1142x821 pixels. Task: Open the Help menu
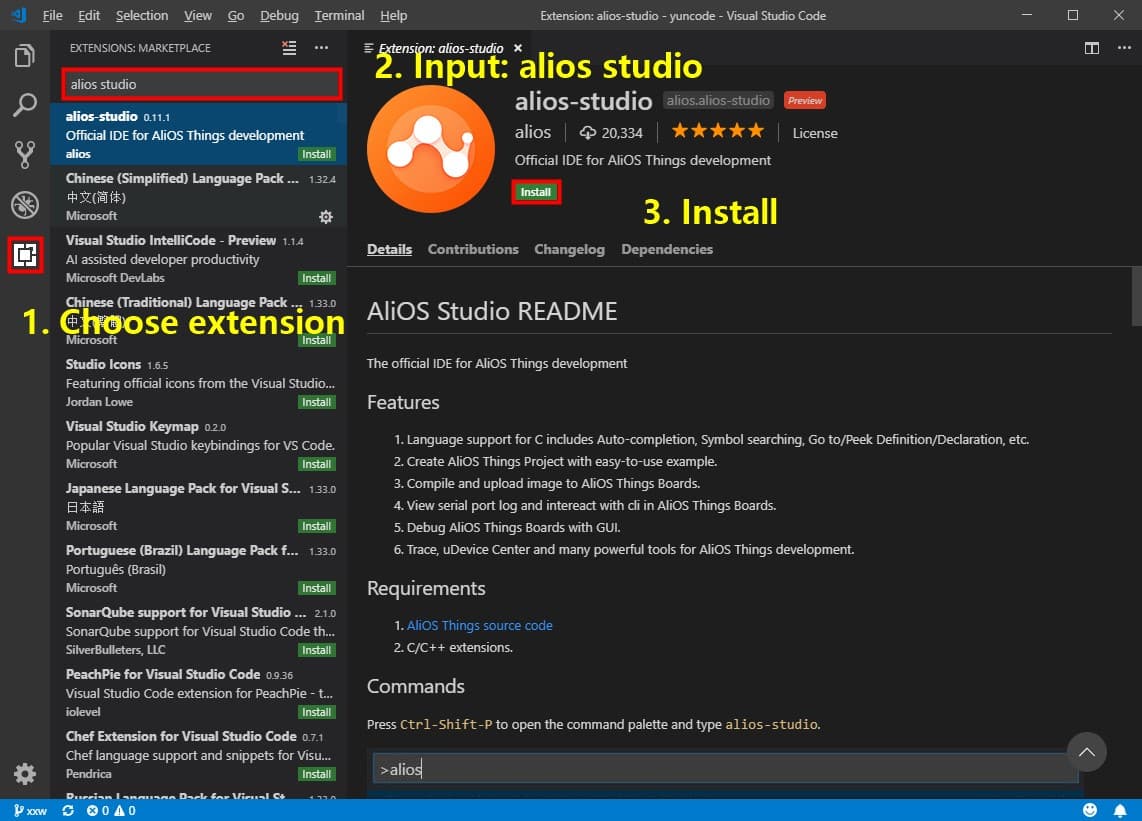tap(393, 15)
